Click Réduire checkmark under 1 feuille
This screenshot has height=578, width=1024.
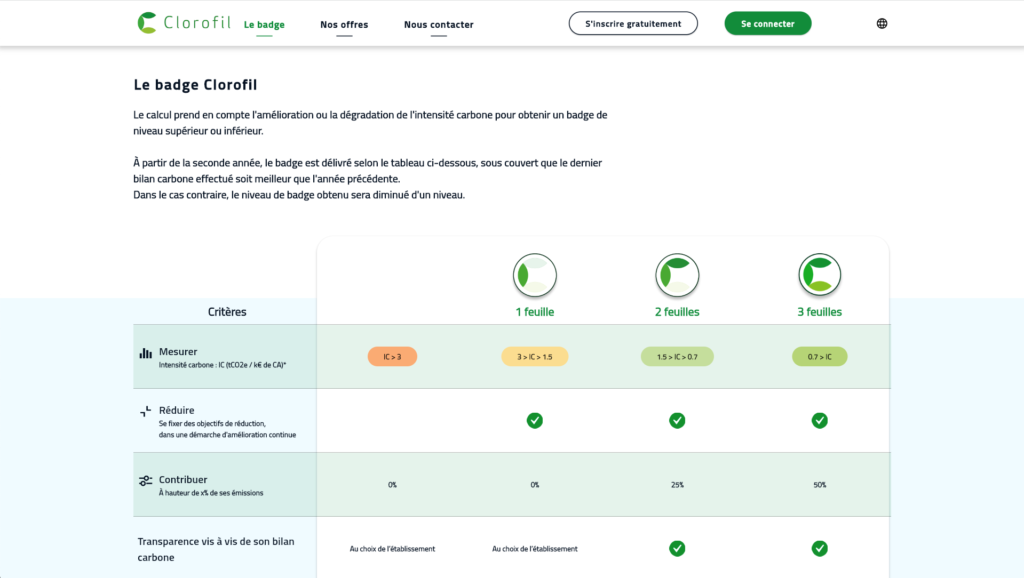point(535,420)
